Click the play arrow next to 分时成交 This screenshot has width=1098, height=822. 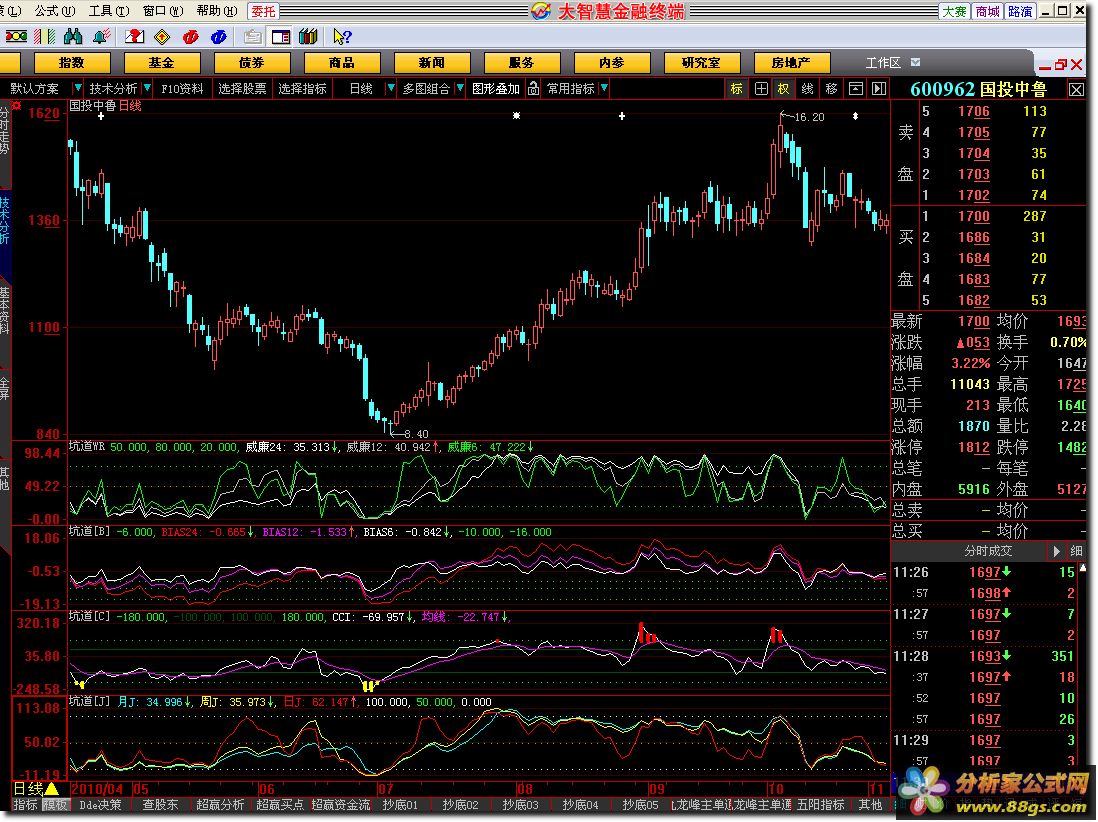click(1056, 551)
